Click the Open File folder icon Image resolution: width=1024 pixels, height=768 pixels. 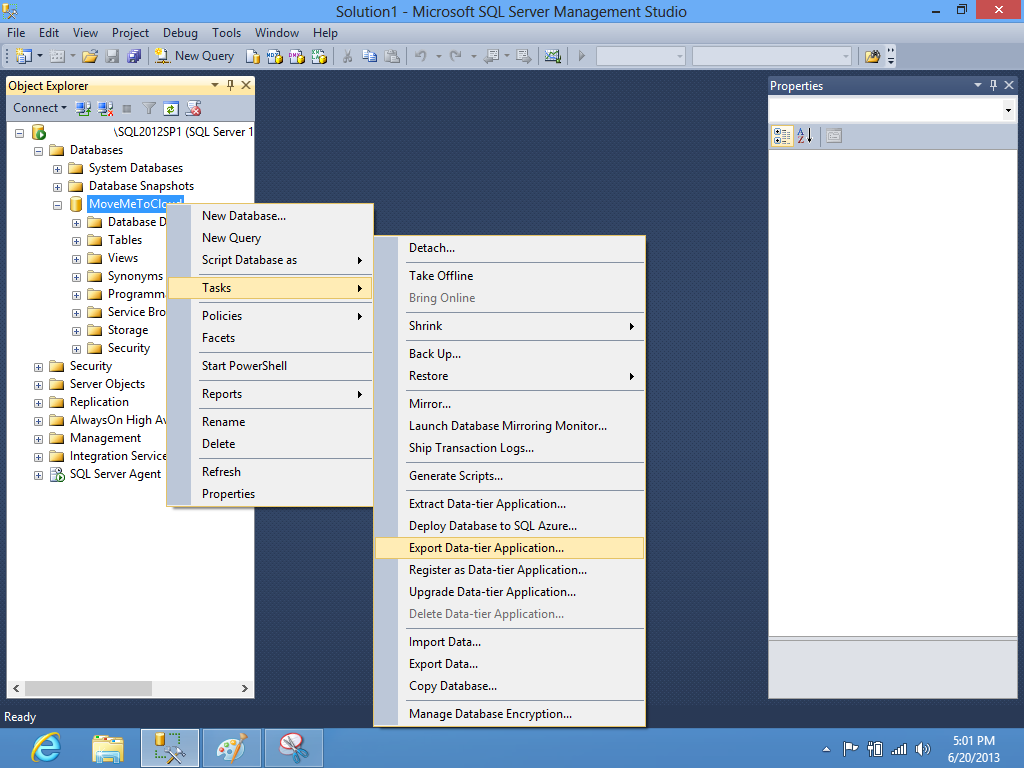90,56
